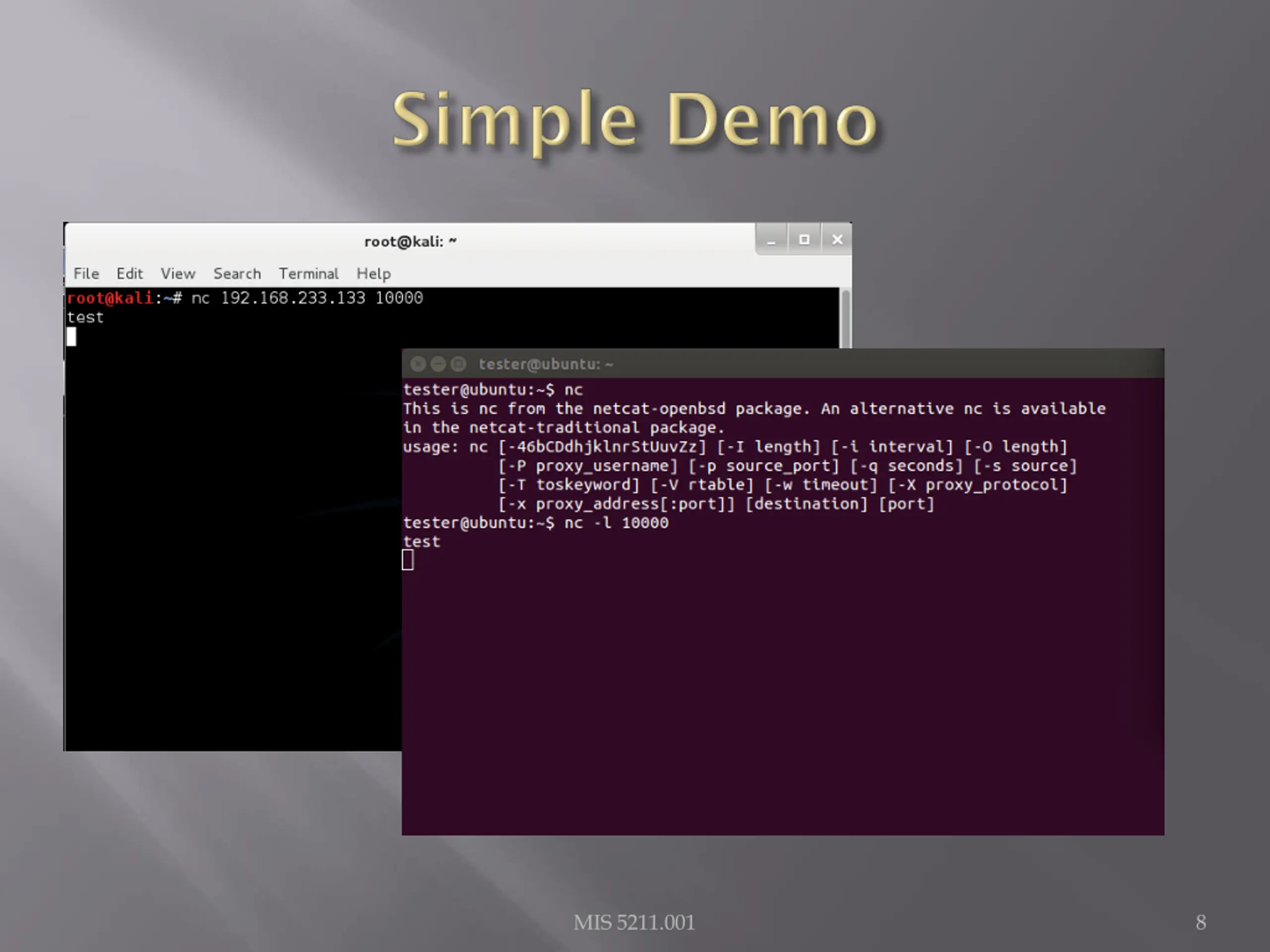This screenshot has width=1270, height=952.
Task: Open the Help menu
Action: click(x=374, y=274)
